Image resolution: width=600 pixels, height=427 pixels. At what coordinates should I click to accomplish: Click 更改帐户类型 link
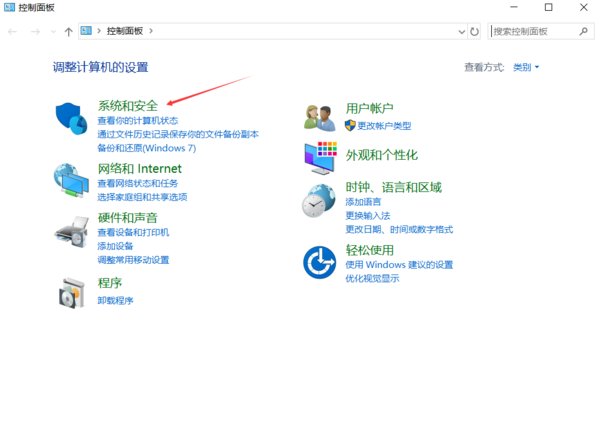[385, 125]
